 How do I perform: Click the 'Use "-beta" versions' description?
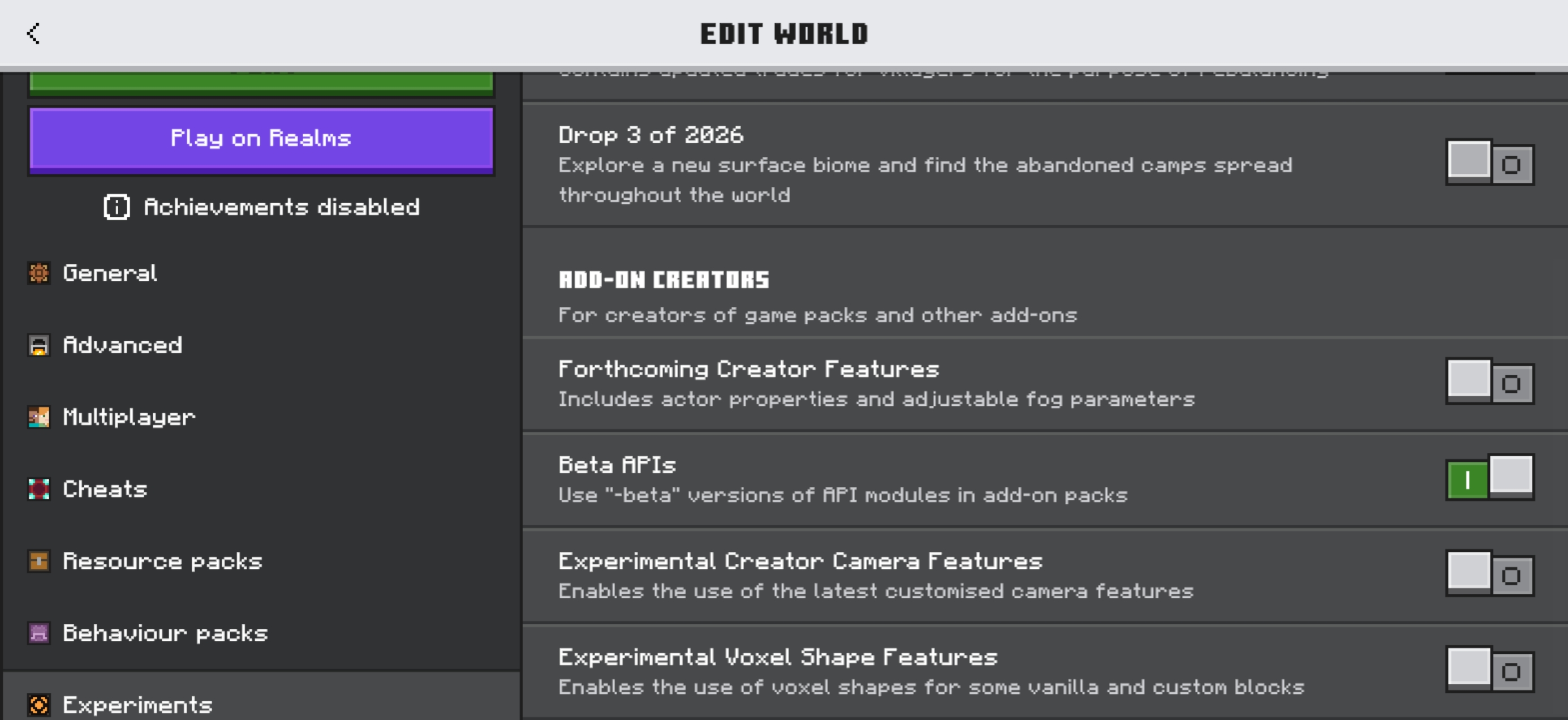[843, 495]
